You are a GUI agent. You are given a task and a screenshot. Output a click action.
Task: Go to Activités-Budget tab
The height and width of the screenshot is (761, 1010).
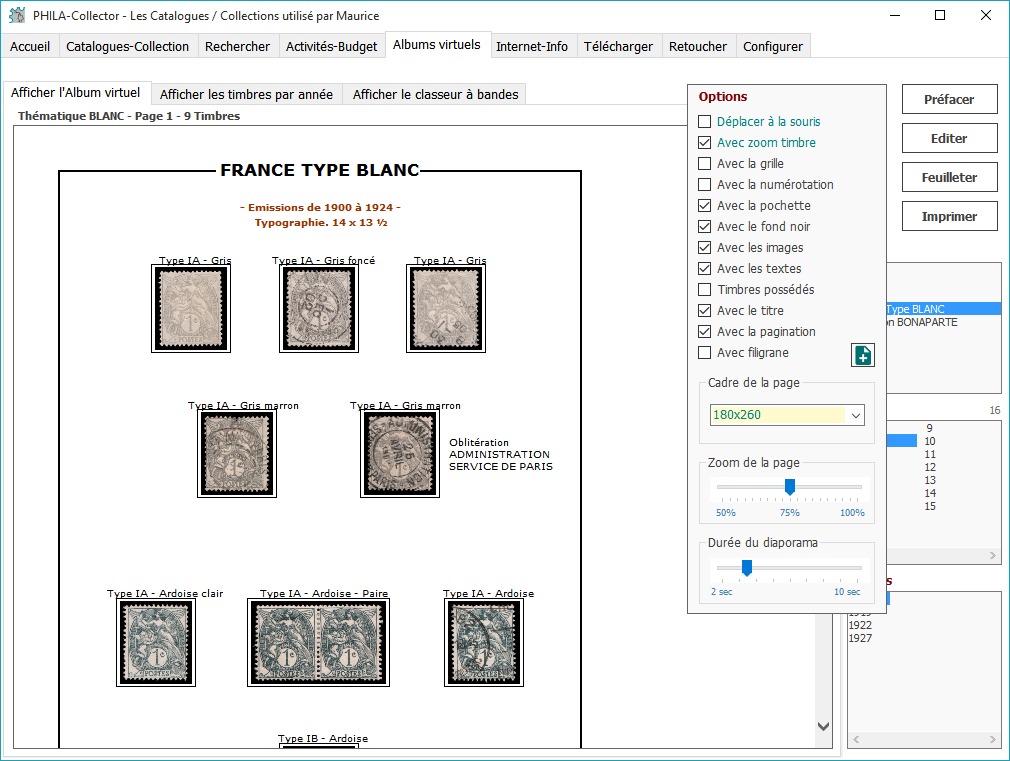(331, 46)
